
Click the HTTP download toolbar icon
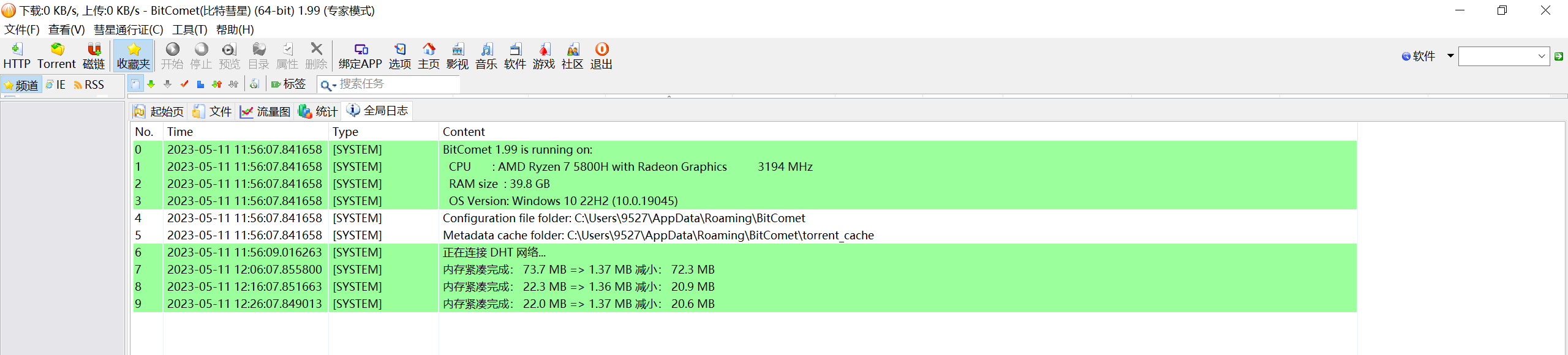(x=17, y=56)
